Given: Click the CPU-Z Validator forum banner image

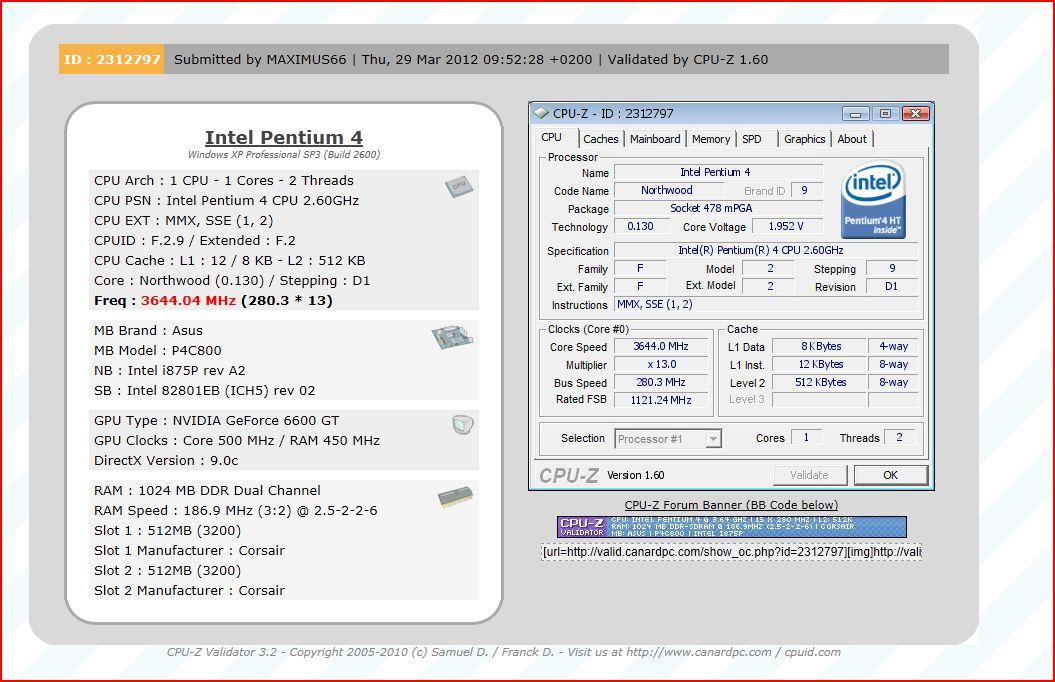Looking at the screenshot, I should click(x=731, y=527).
